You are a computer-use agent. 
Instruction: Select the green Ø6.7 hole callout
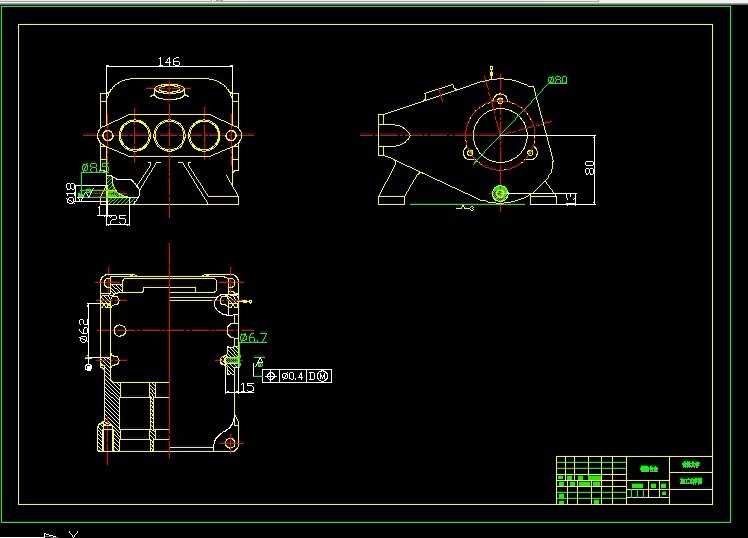pos(253,338)
